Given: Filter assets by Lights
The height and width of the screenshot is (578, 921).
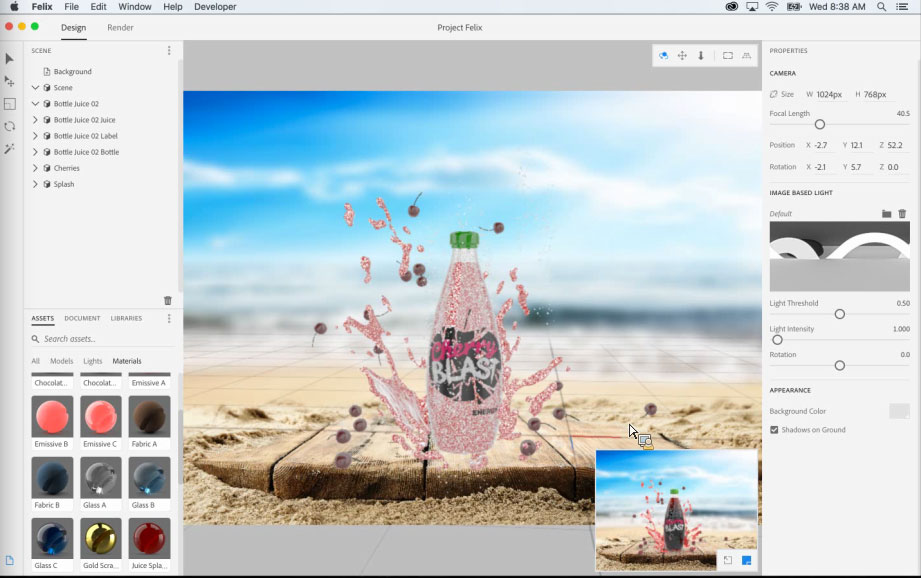Looking at the screenshot, I should click(x=93, y=361).
